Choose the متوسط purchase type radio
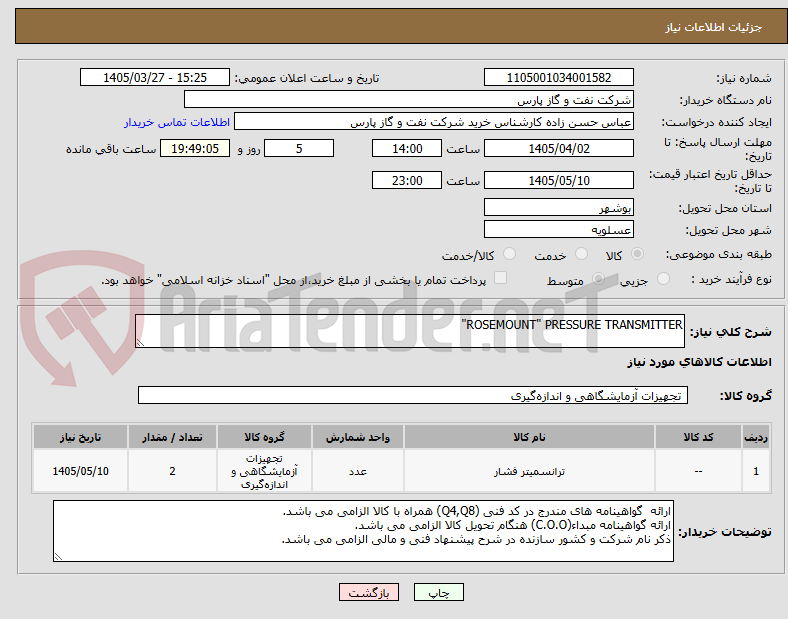 (x=599, y=278)
